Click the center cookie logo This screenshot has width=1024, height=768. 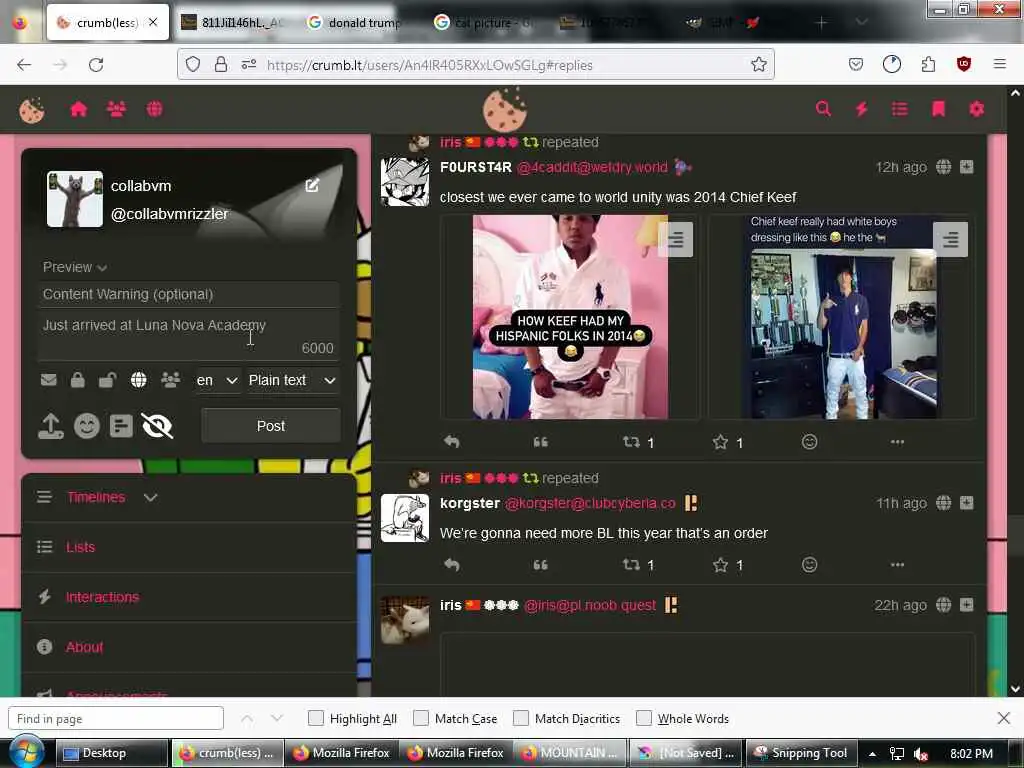point(505,110)
